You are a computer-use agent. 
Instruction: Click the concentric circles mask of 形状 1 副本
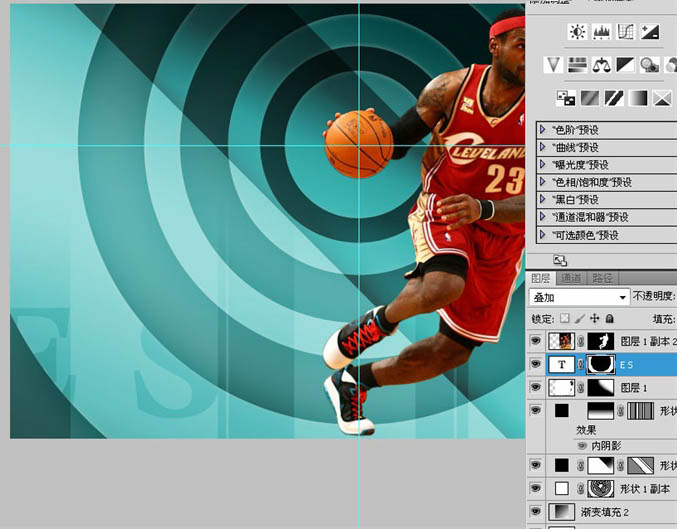601,488
